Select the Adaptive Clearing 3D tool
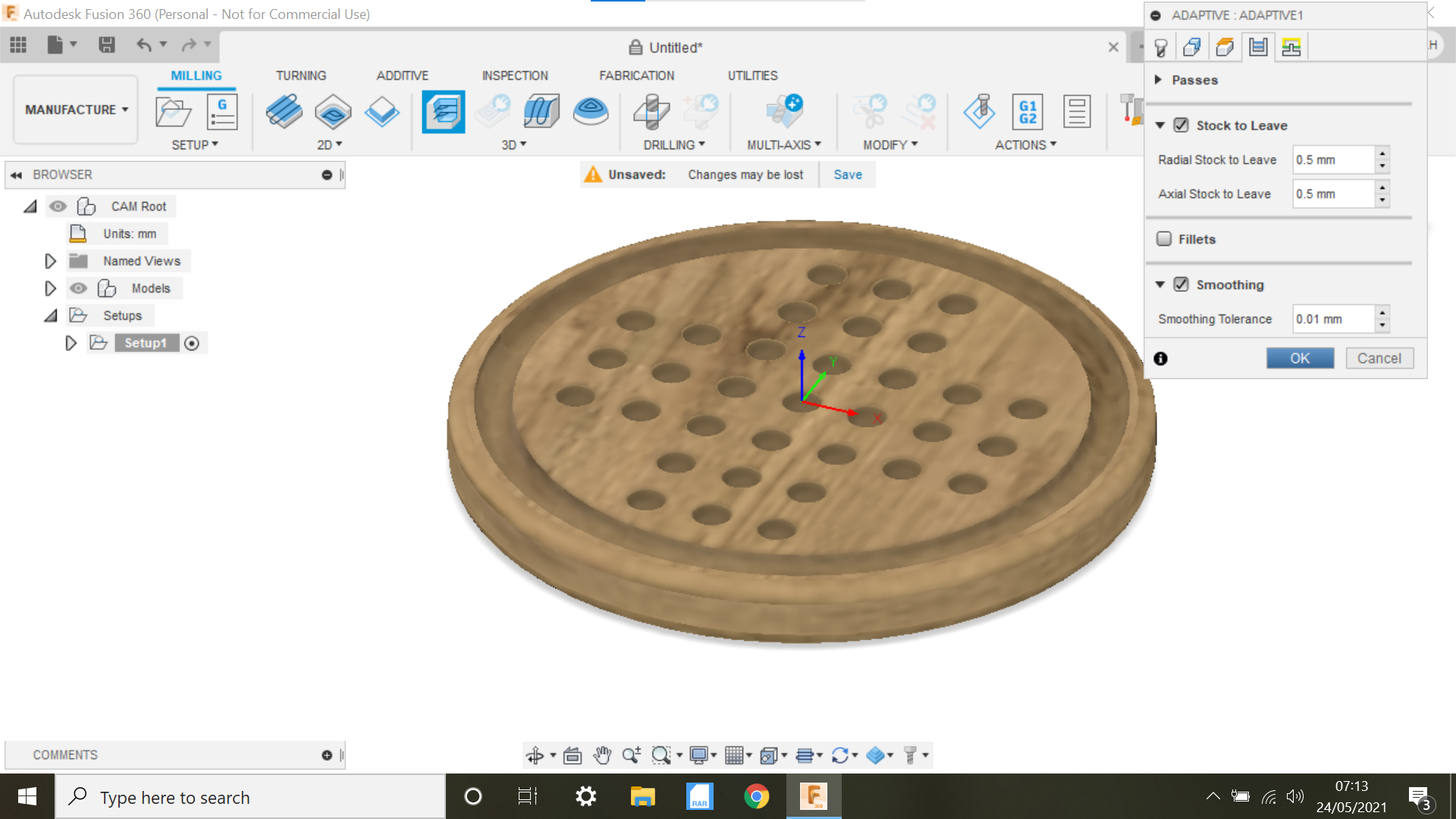This screenshot has width=1456, height=819. (x=443, y=111)
